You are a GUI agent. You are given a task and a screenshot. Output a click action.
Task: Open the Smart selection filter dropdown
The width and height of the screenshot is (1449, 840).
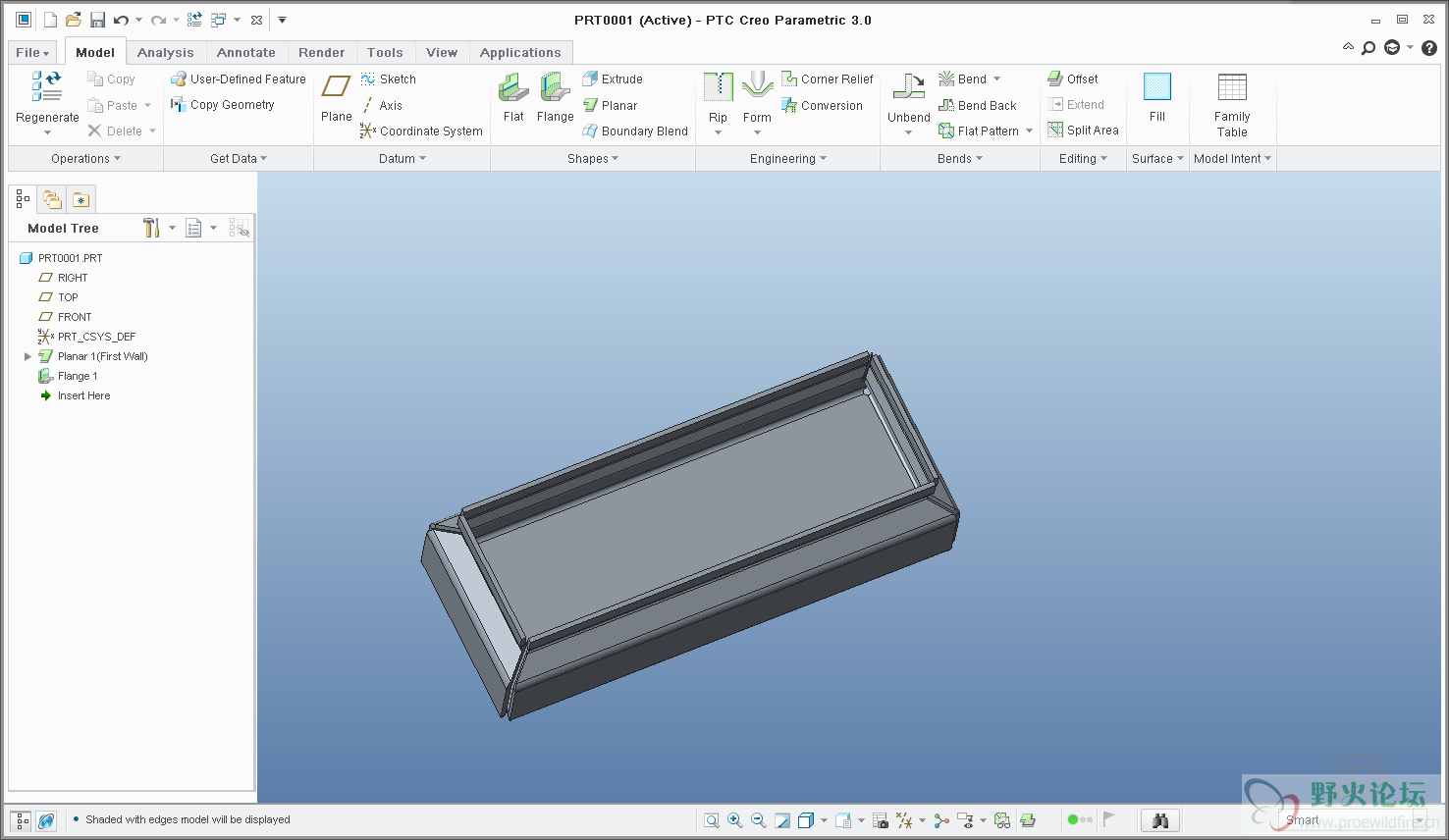tap(1420, 820)
